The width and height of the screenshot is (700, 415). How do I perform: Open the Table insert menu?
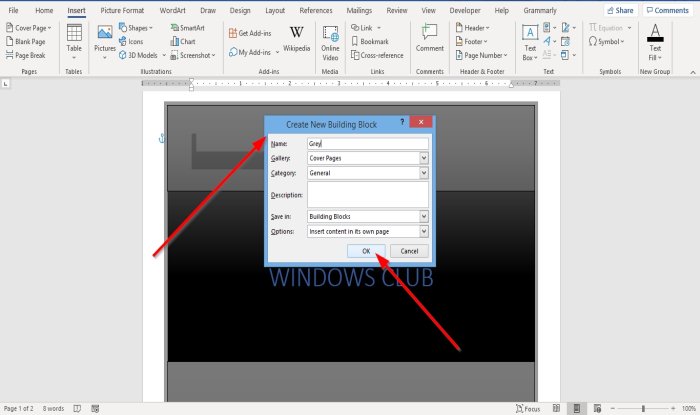point(74,42)
